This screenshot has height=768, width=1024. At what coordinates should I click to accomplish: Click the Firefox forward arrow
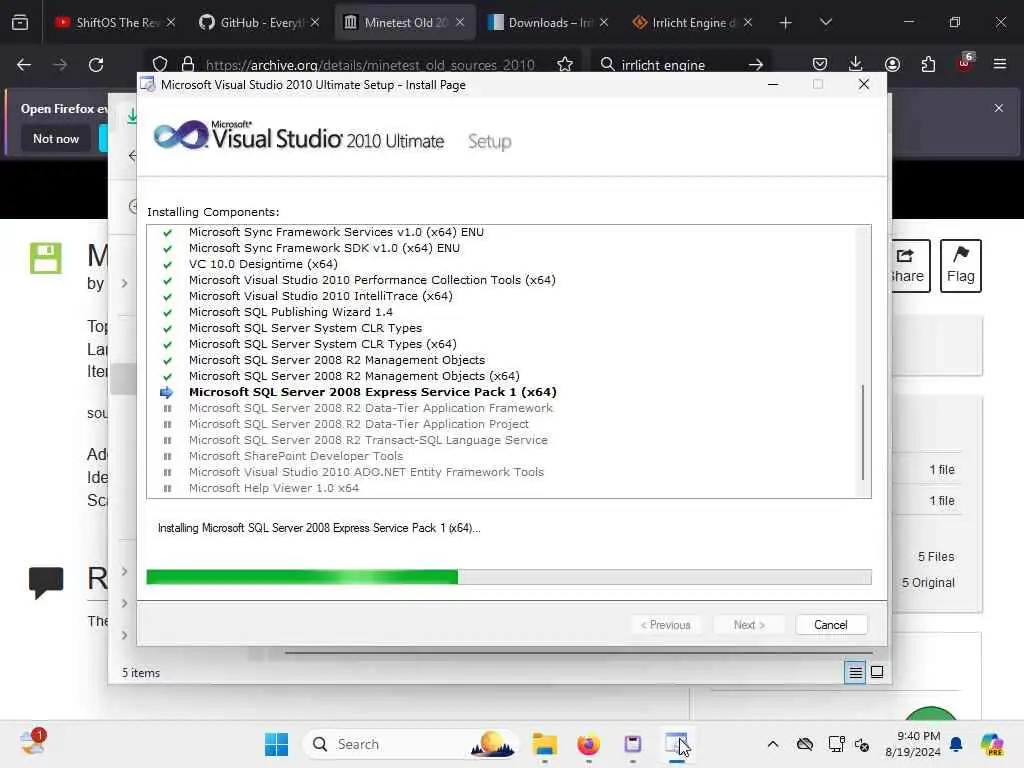coord(60,65)
